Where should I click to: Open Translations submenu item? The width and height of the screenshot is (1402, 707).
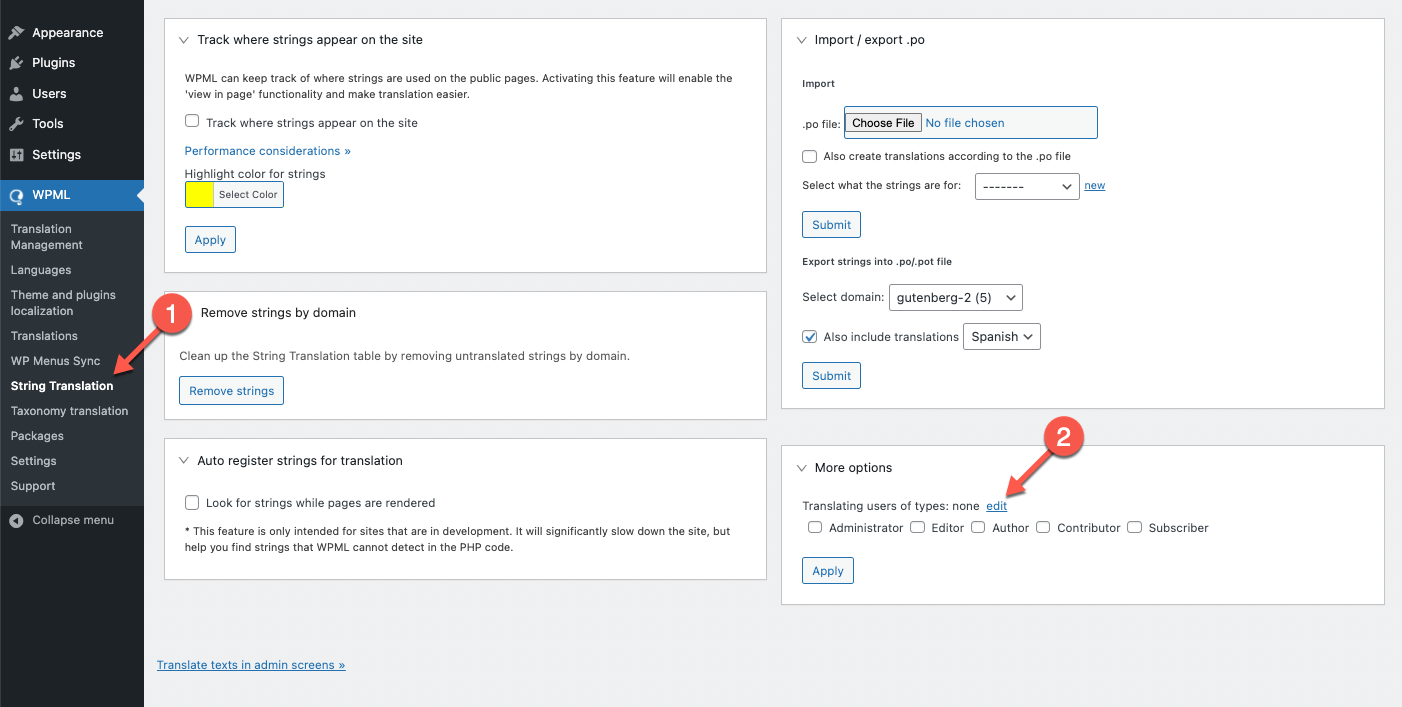pyautogui.click(x=44, y=336)
